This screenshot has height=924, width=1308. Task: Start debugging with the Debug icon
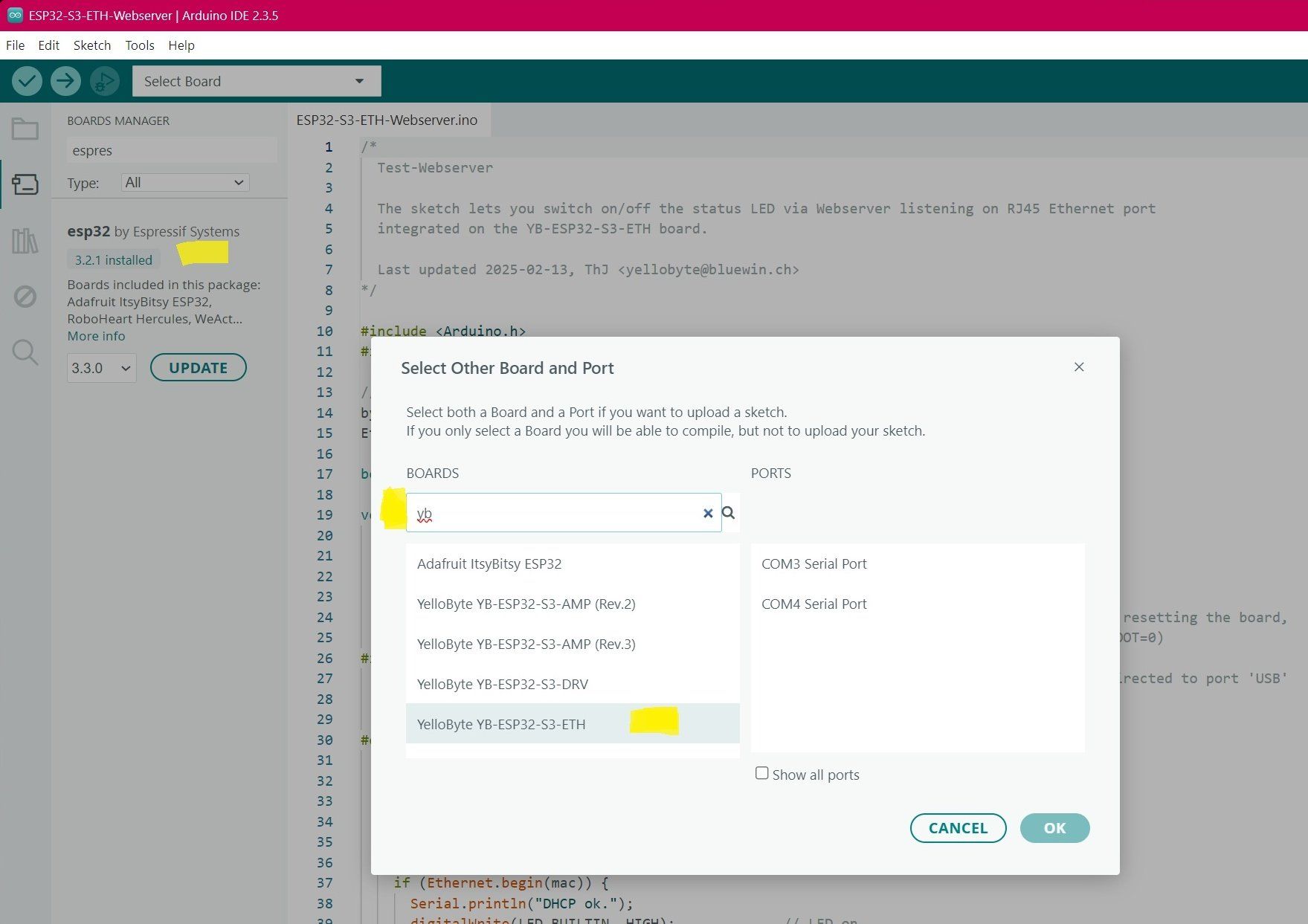point(105,81)
